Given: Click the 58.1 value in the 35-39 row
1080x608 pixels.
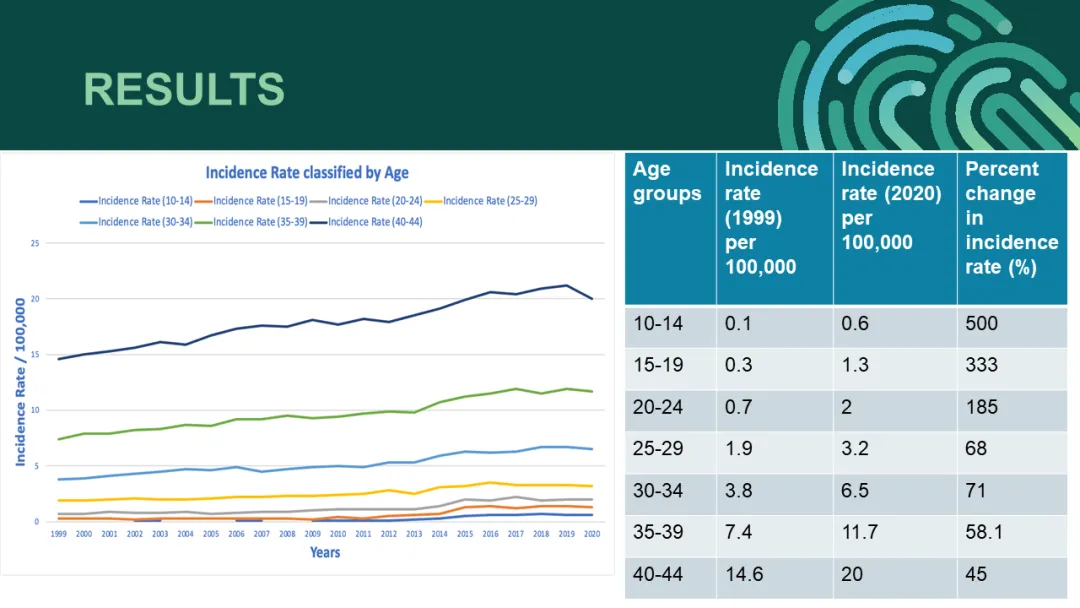Looking at the screenshot, I should pyautogui.click(x=985, y=532).
